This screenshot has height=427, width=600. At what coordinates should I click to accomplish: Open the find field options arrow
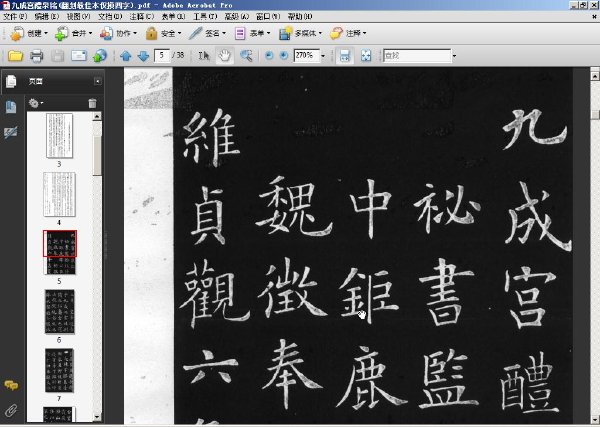point(454,56)
